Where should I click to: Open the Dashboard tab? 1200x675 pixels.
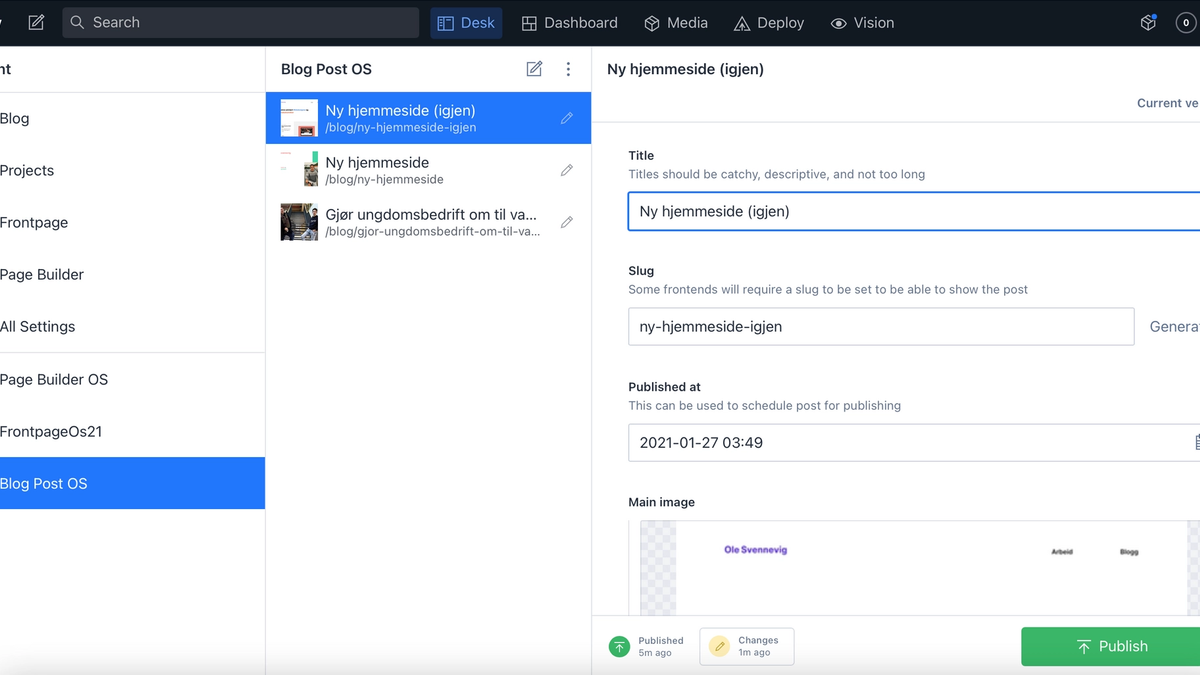[569, 22]
